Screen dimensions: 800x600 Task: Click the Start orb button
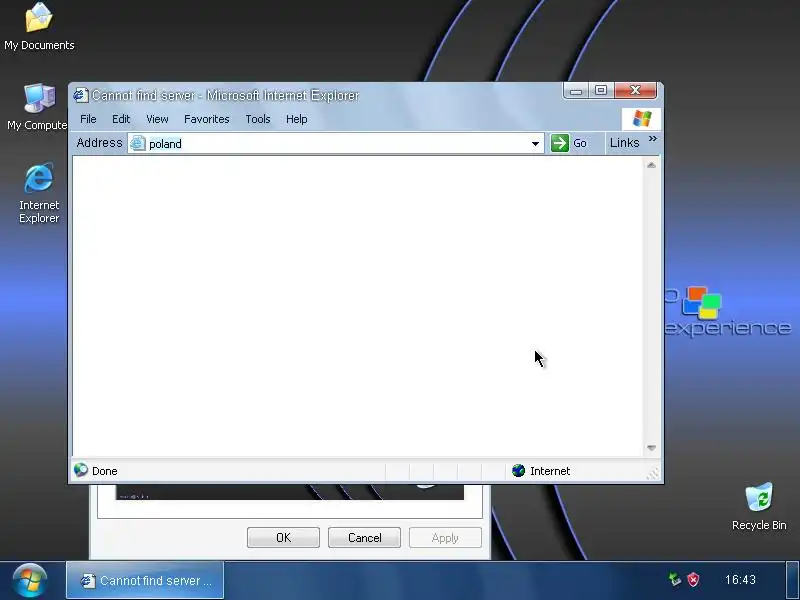(x=30, y=581)
